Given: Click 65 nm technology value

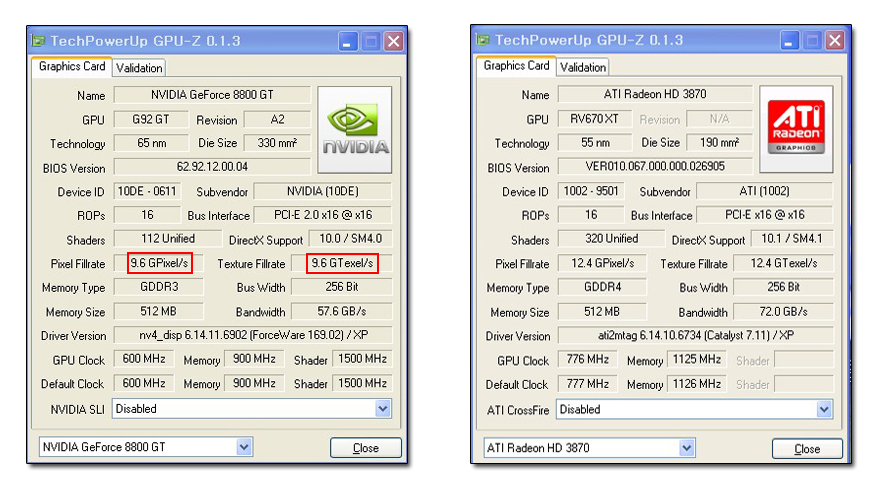Looking at the screenshot, I should [151, 143].
